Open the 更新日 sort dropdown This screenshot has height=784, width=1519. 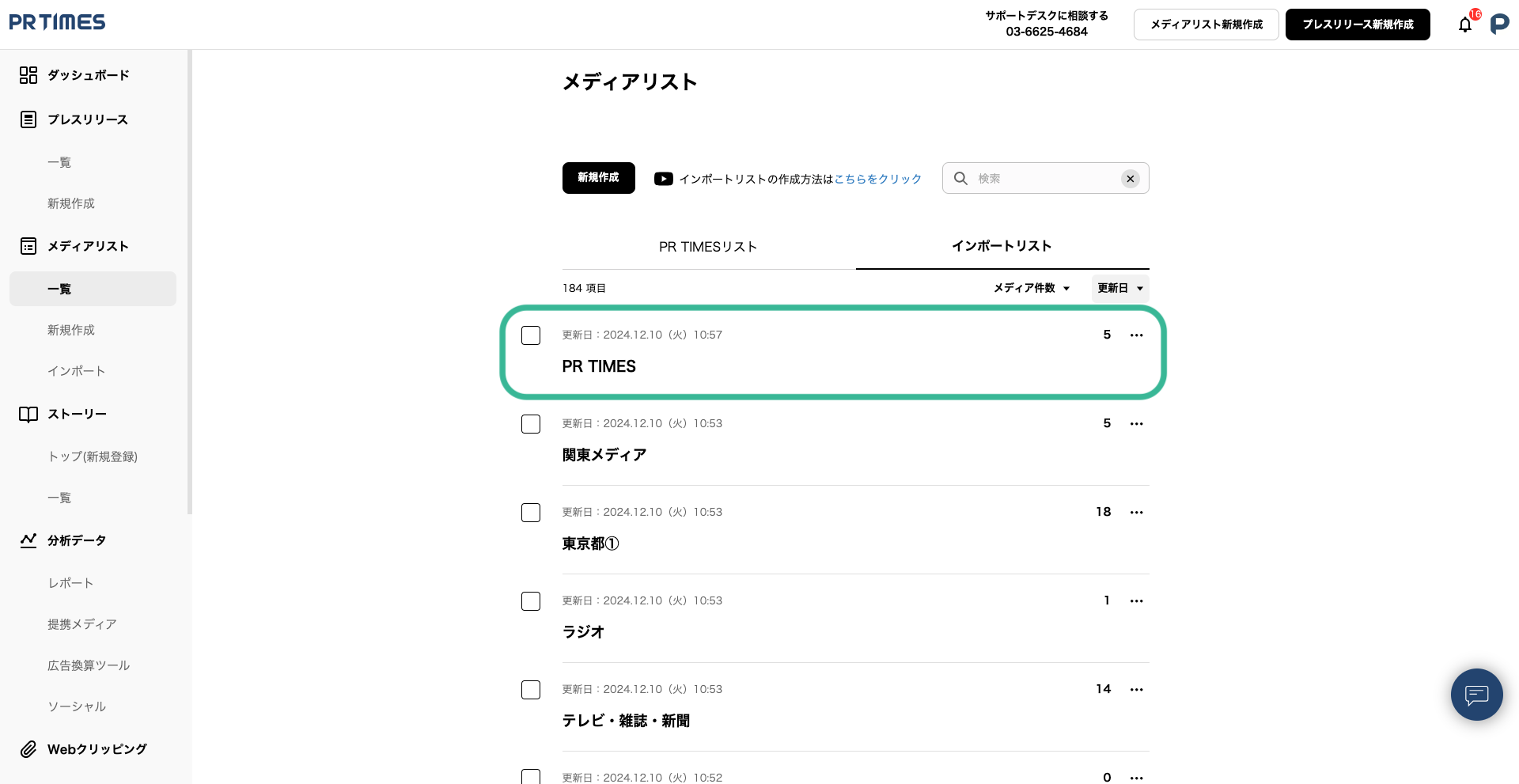pos(1120,288)
